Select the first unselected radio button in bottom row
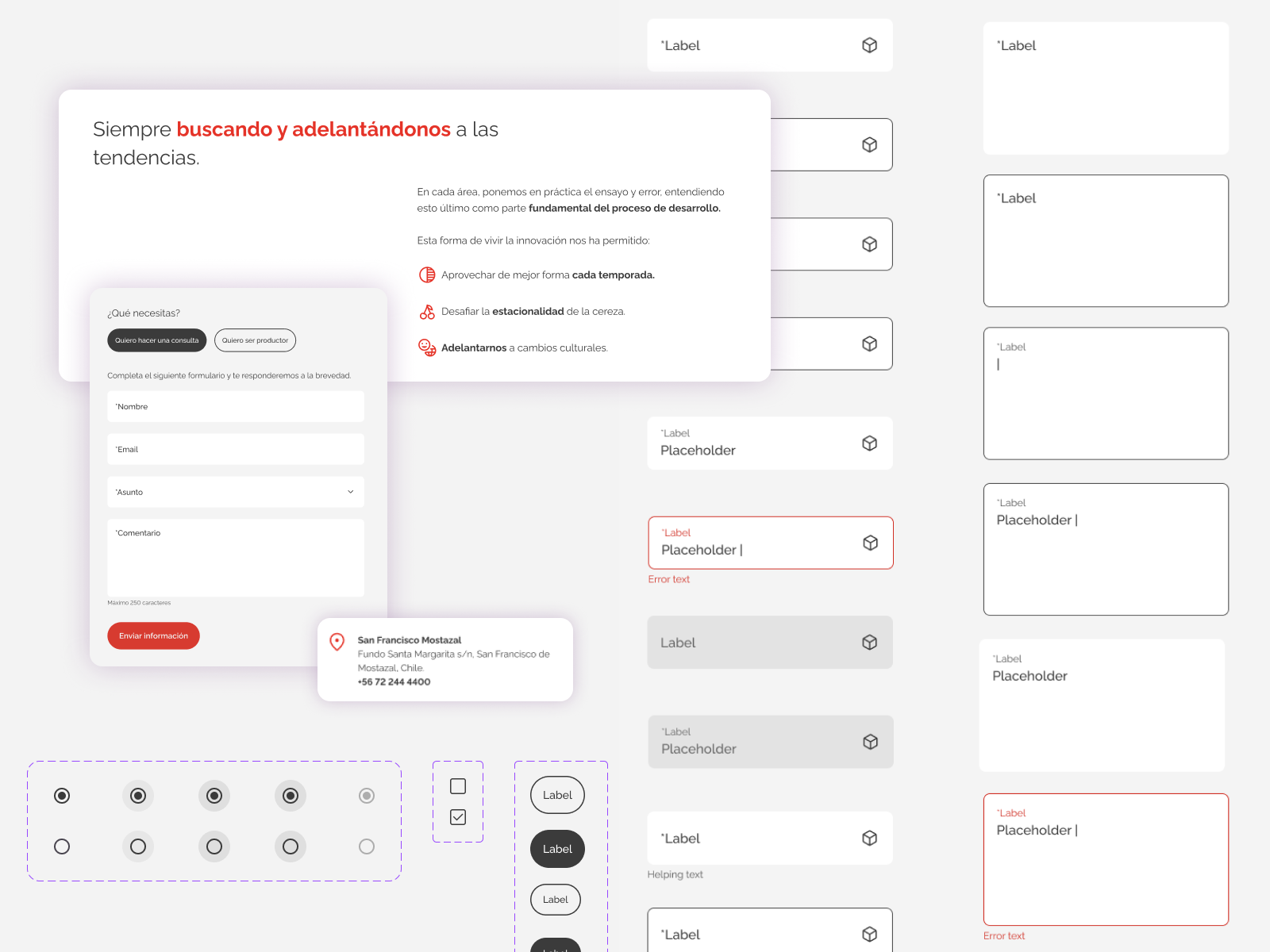The width and height of the screenshot is (1270, 952). point(62,846)
